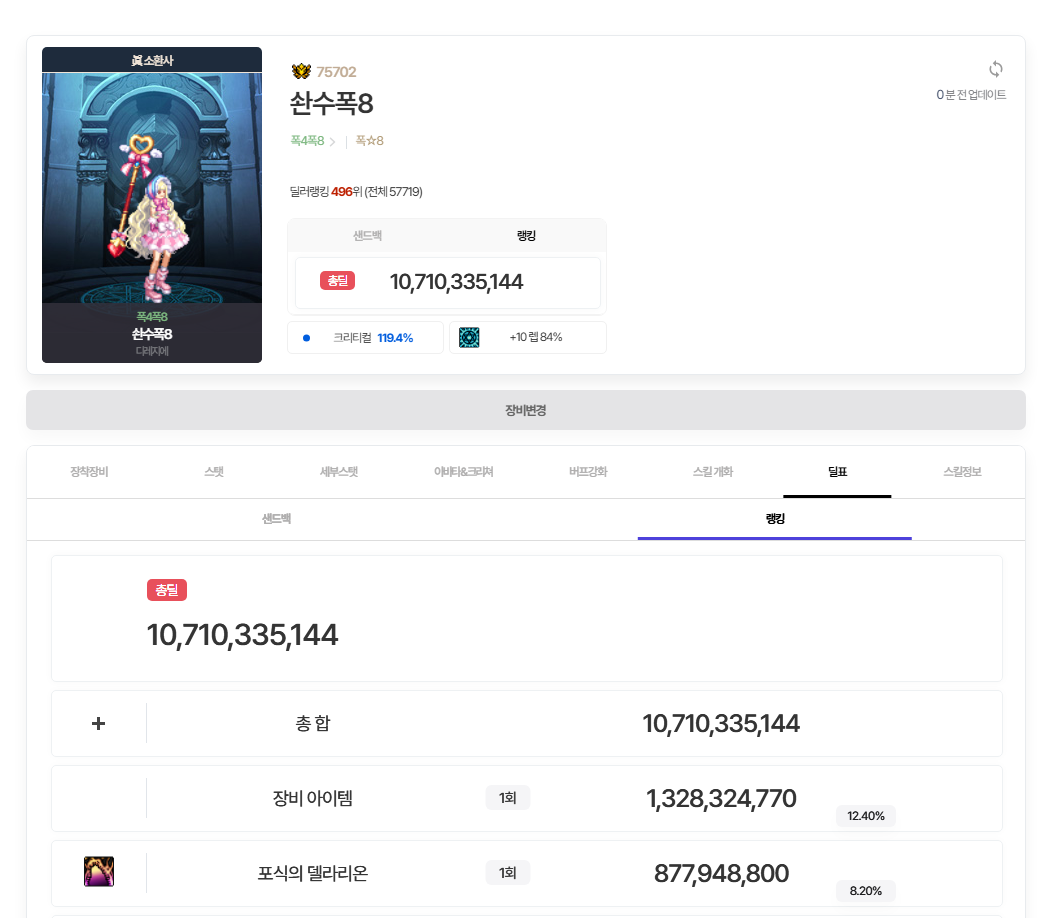
Task: Select the 샌드백 sub-tab below main tabs
Action: pos(276,518)
